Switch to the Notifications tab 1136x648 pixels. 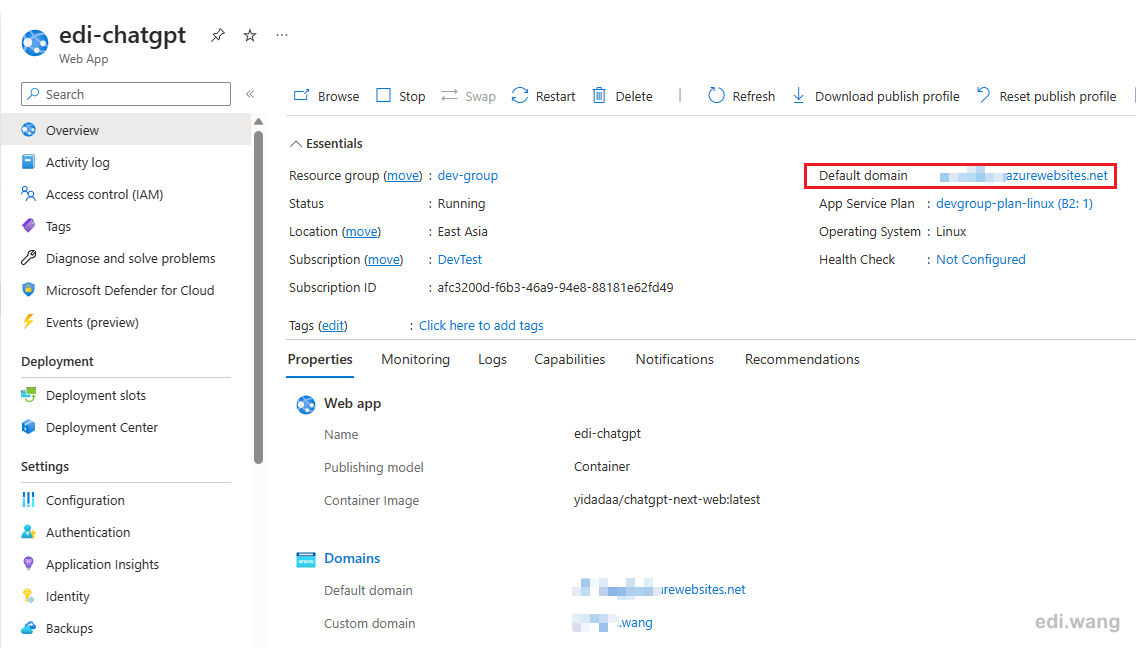[674, 360]
